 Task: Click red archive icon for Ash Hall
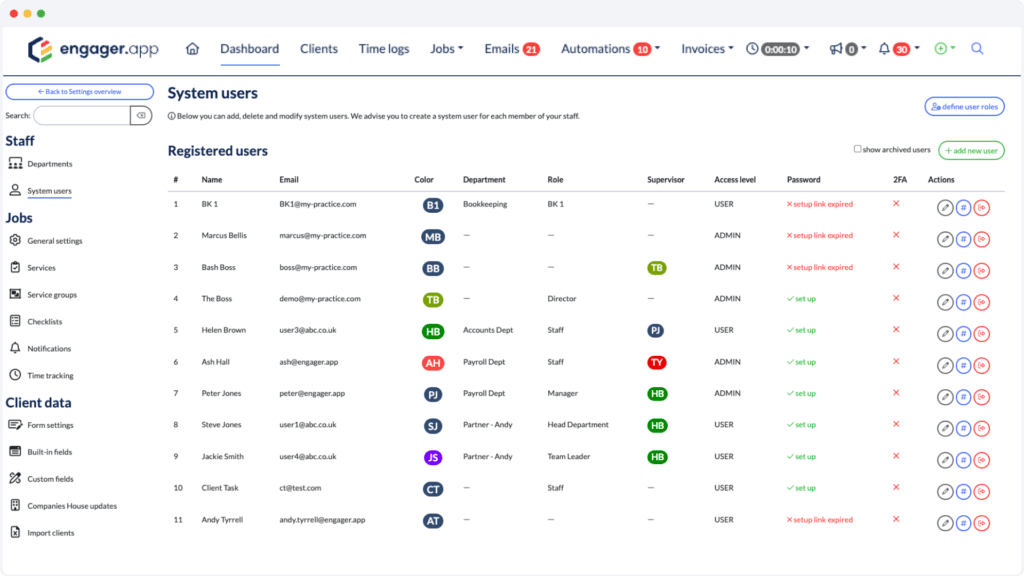[x=982, y=365]
